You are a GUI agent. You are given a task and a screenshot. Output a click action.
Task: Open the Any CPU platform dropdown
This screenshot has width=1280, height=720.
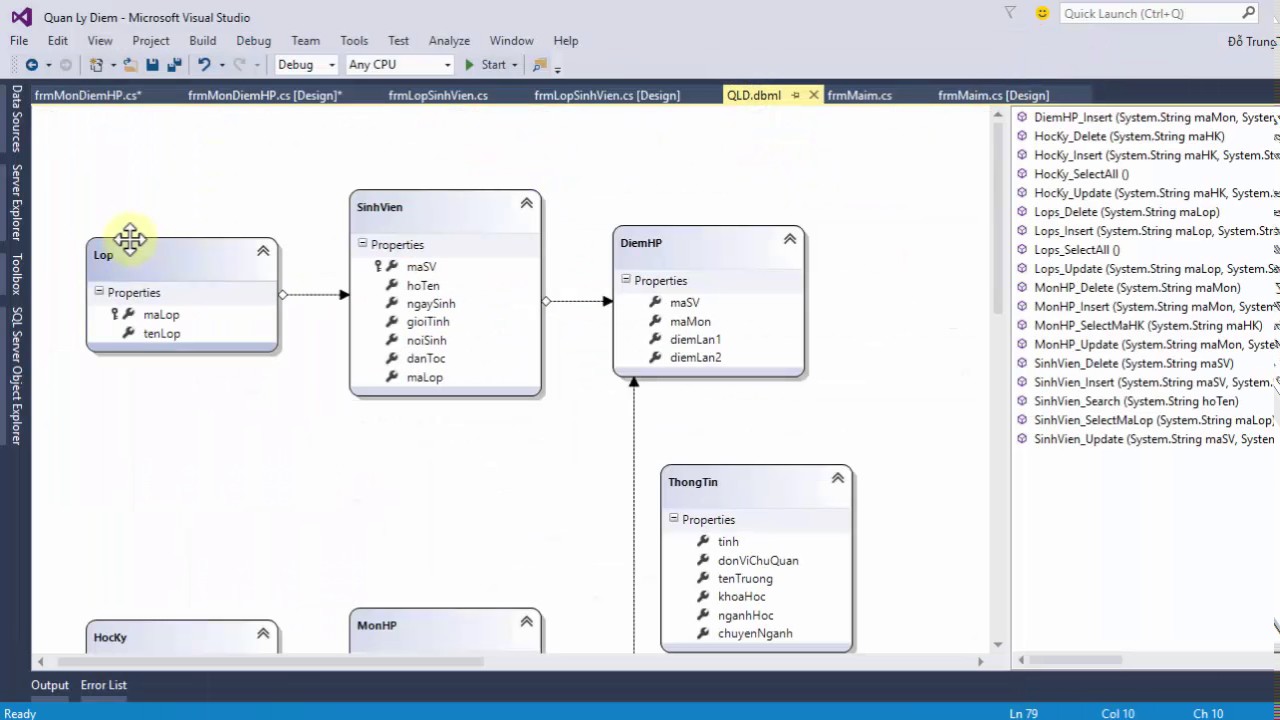click(399, 65)
